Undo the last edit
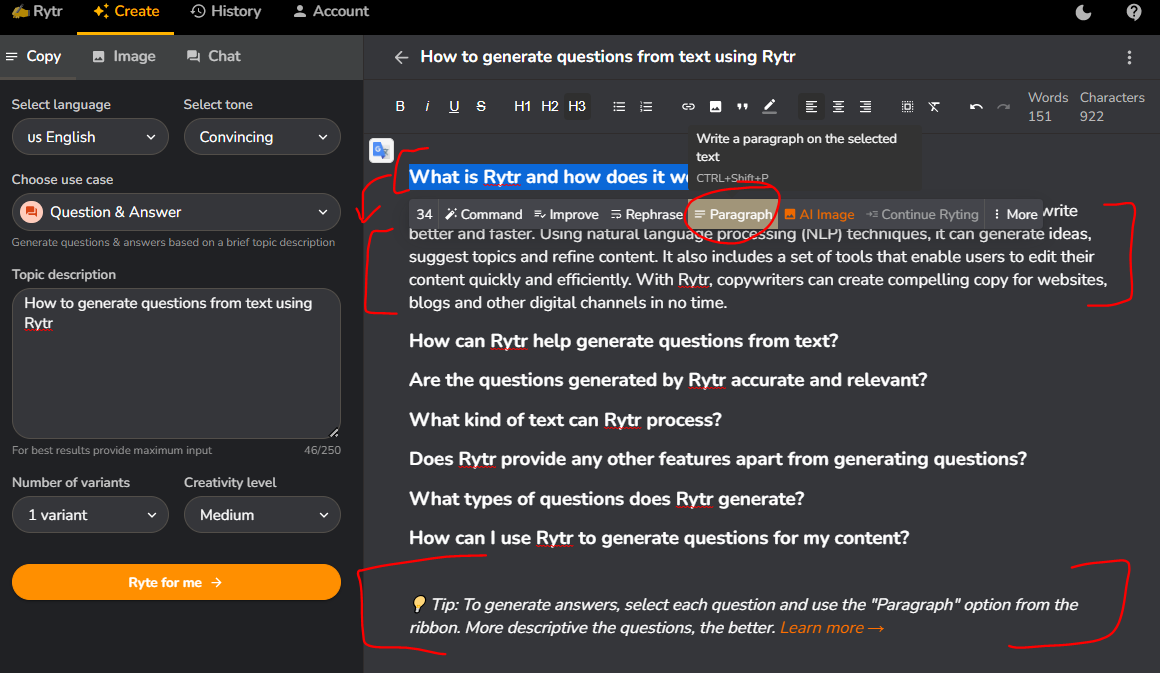 977,106
